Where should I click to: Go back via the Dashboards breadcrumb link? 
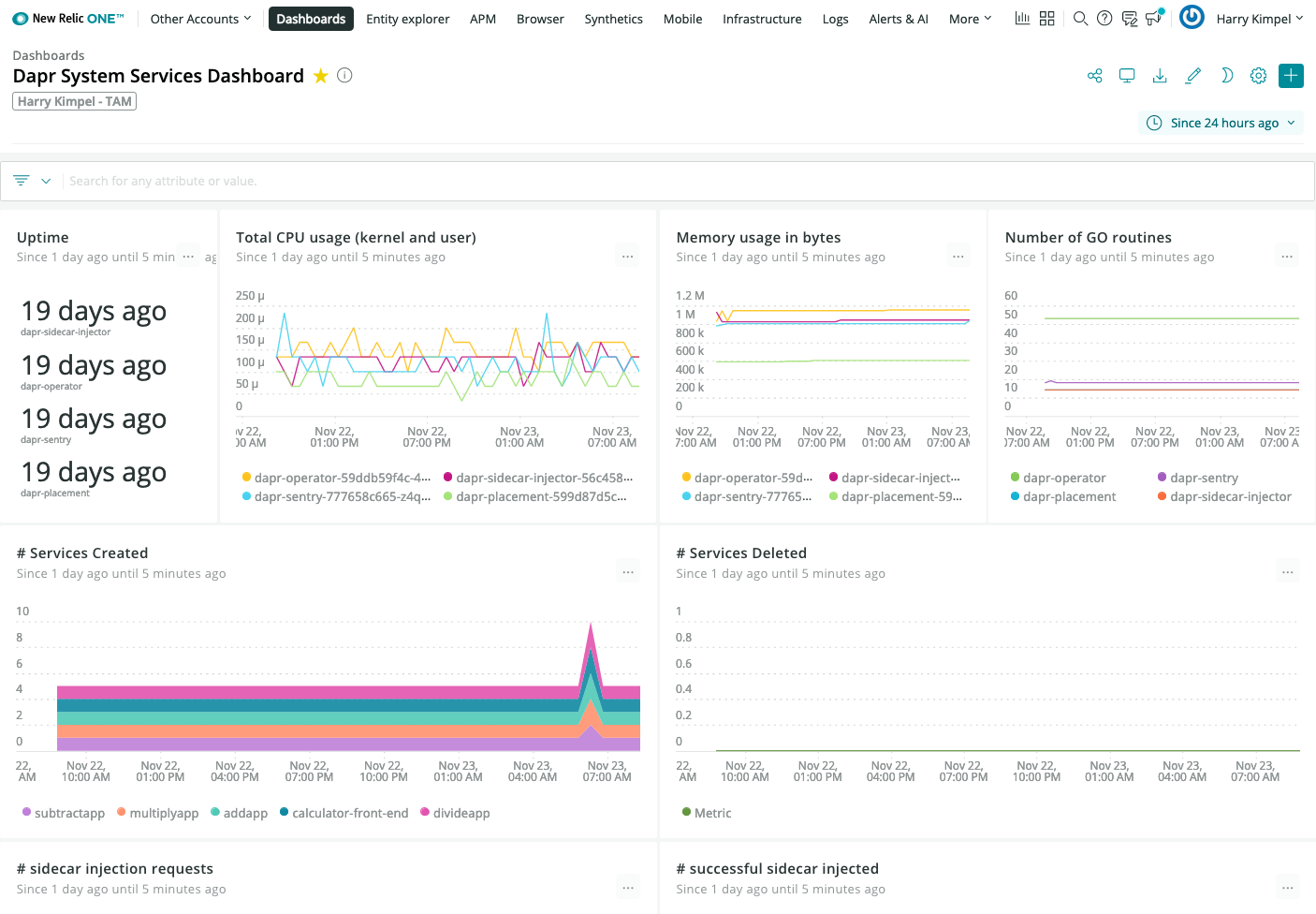point(49,54)
